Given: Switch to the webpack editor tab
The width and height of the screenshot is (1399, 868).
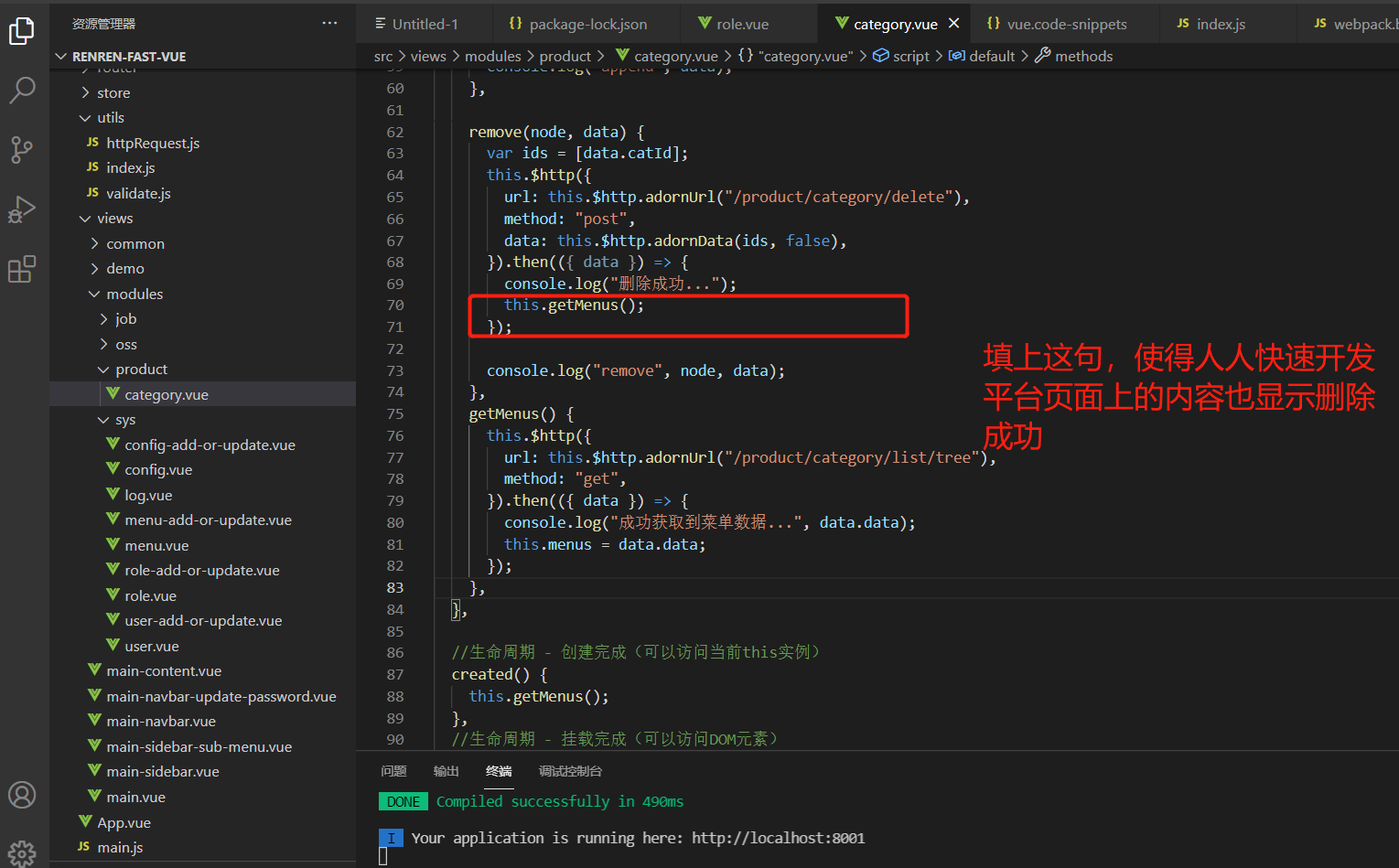Looking at the screenshot, I should (x=1354, y=24).
